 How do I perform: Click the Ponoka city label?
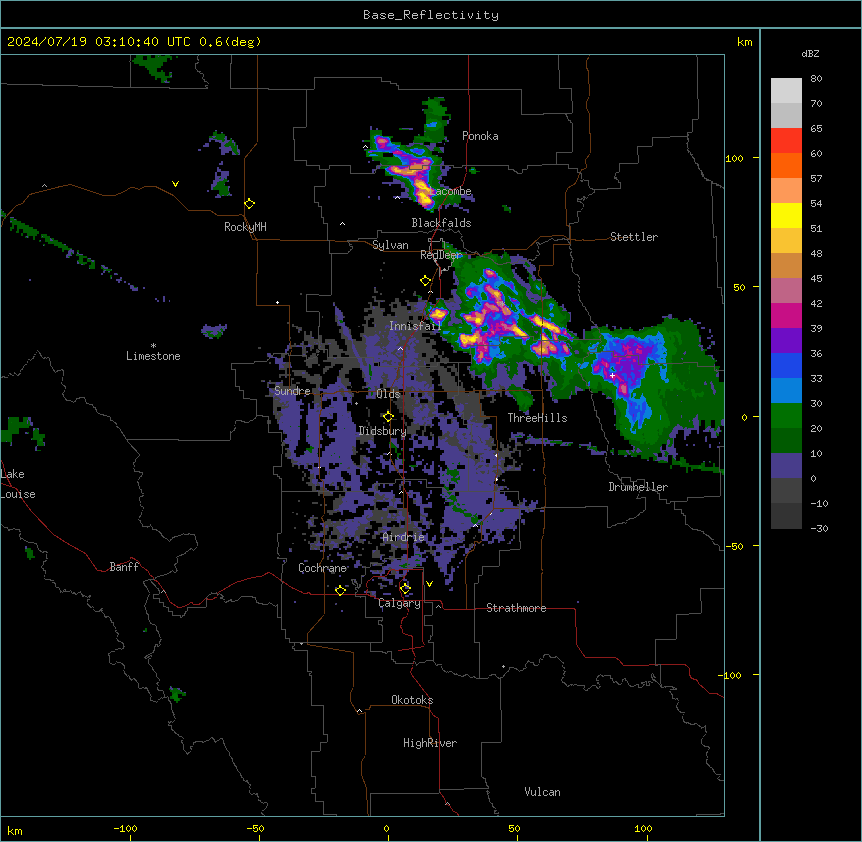[480, 136]
